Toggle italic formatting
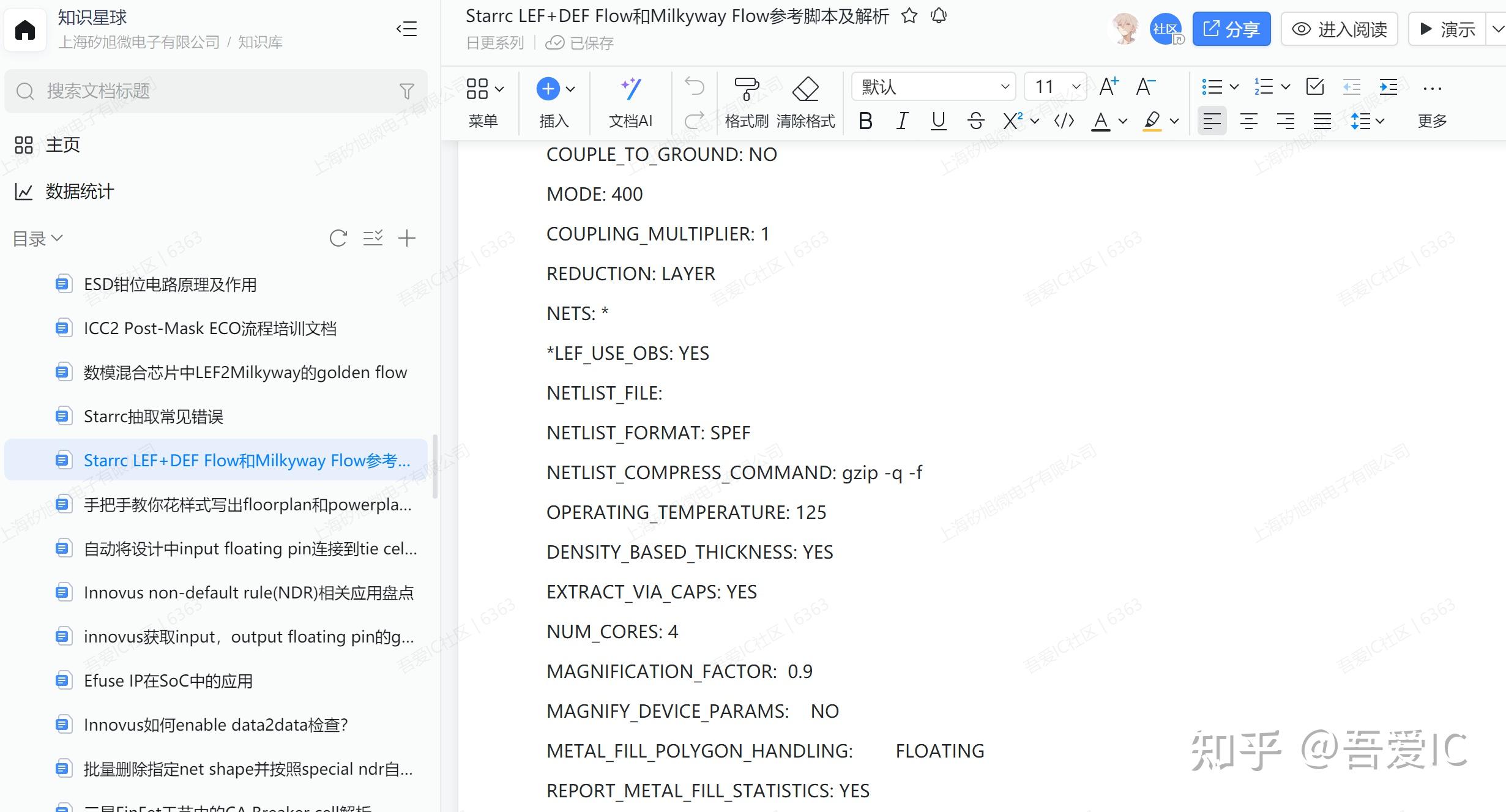The image size is (1506, 812). (901, 121)
